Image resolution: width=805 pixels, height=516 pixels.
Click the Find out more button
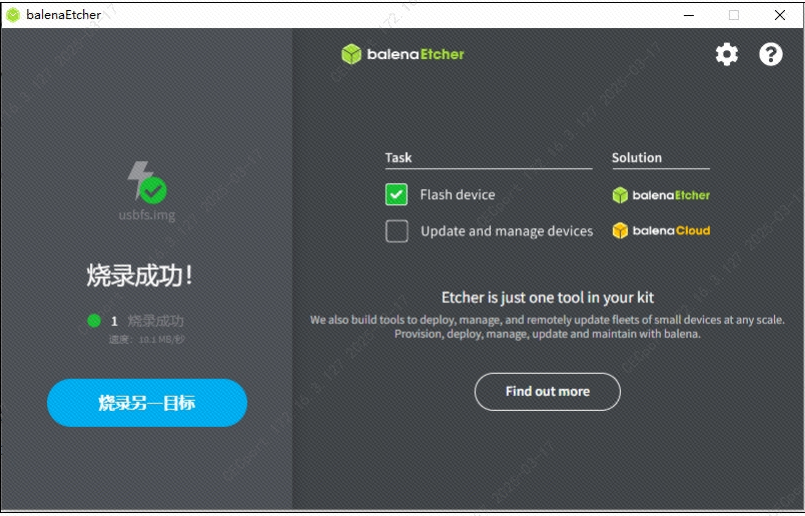coord(547,392)
